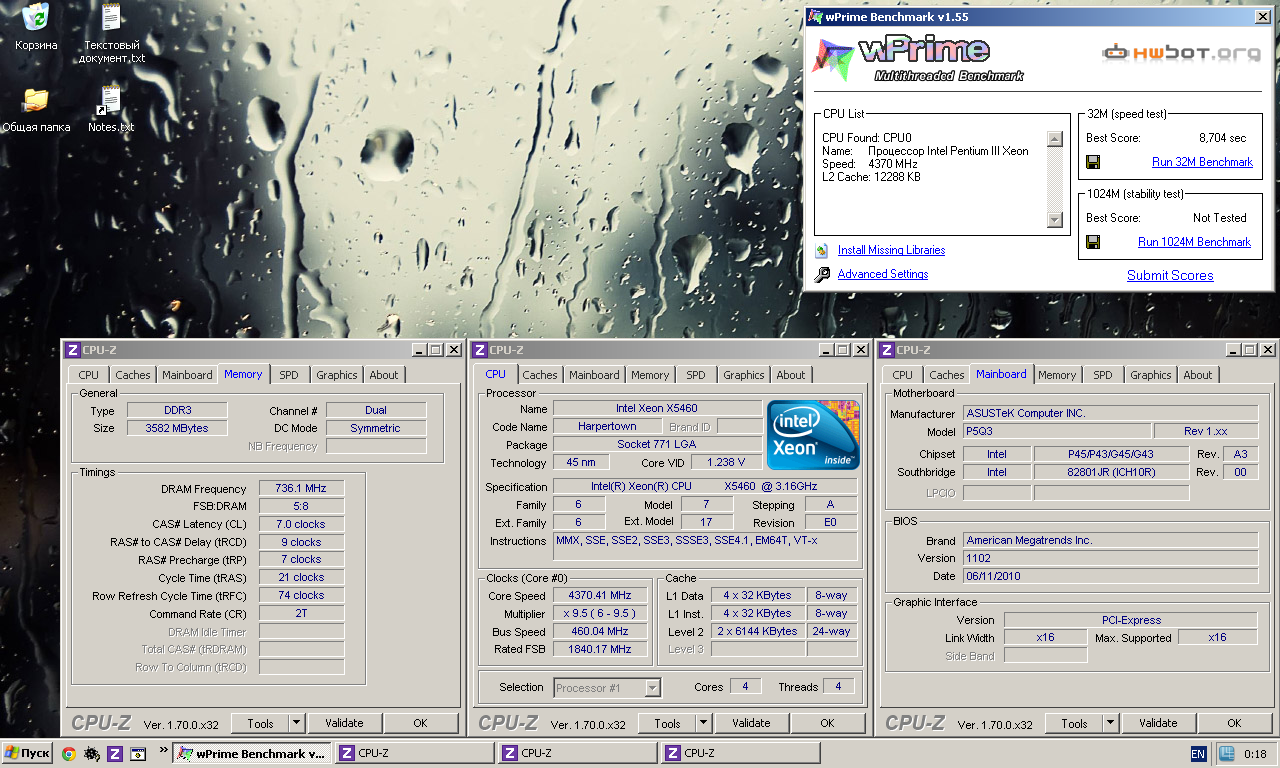Screen dimensions: 1280x768
Task: Click the Advanced Settings wrench icon
Action: (822, 274)
